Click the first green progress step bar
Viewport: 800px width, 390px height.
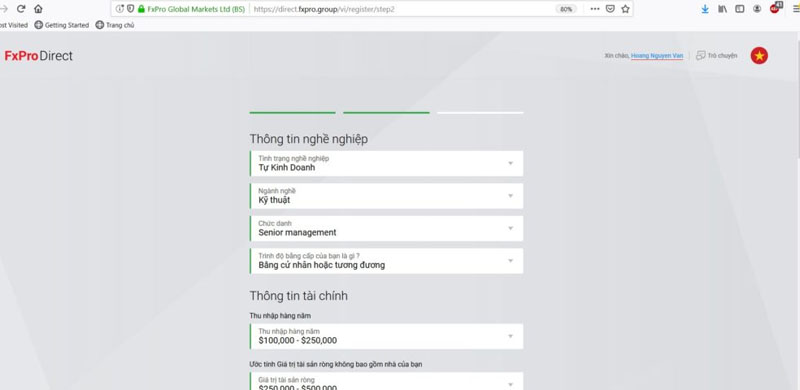click(x=292, y=112)
